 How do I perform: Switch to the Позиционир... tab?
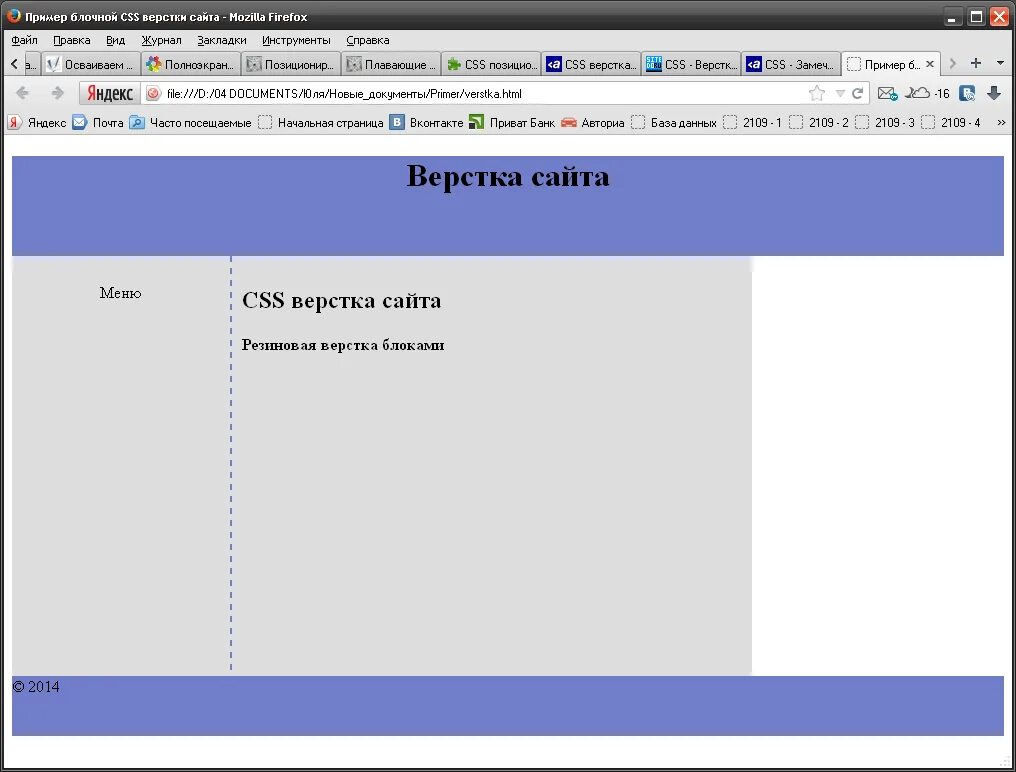[x=291, y=64]
